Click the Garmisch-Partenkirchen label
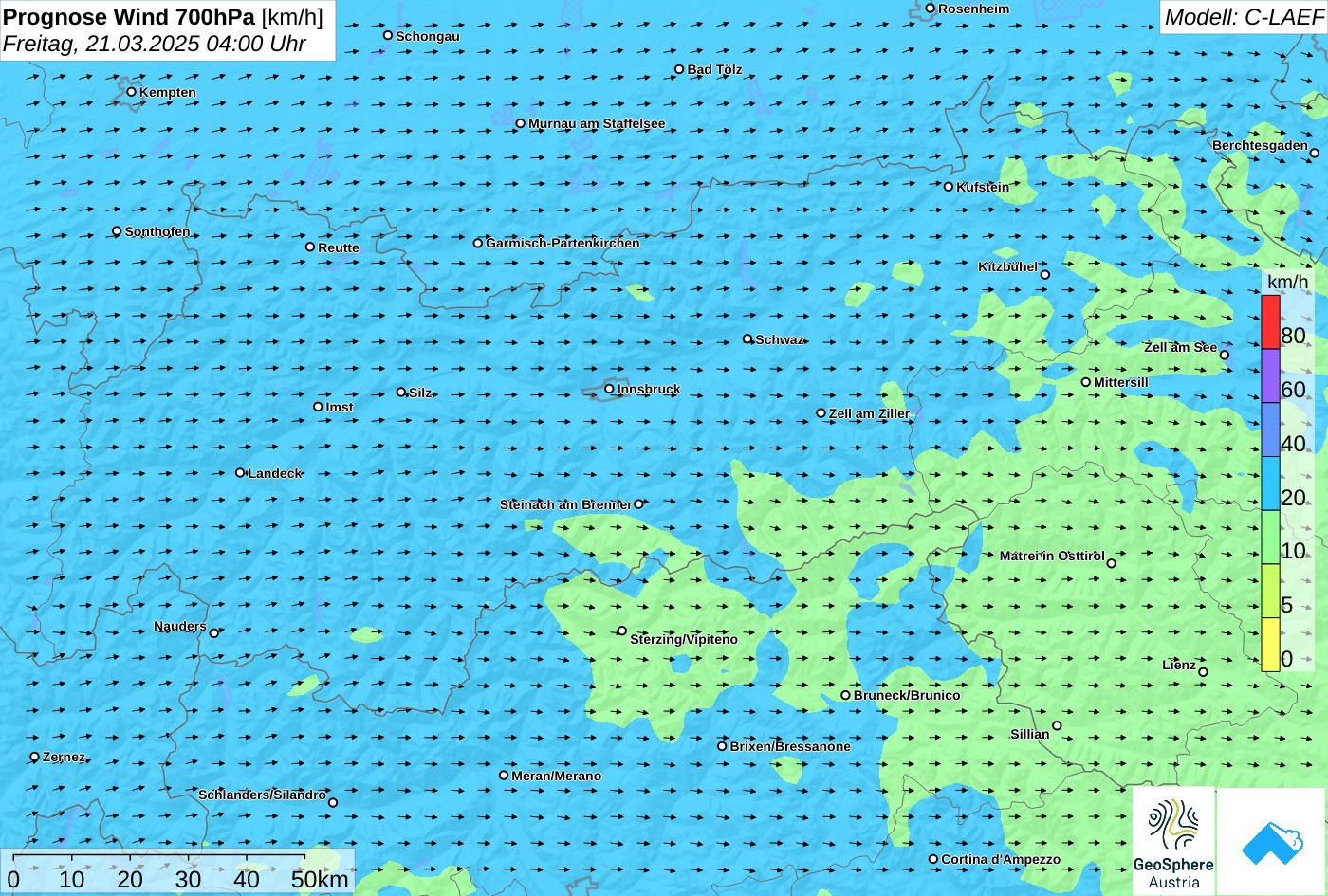The height and width of the screenshot is (896, 1328). point(563,244)
